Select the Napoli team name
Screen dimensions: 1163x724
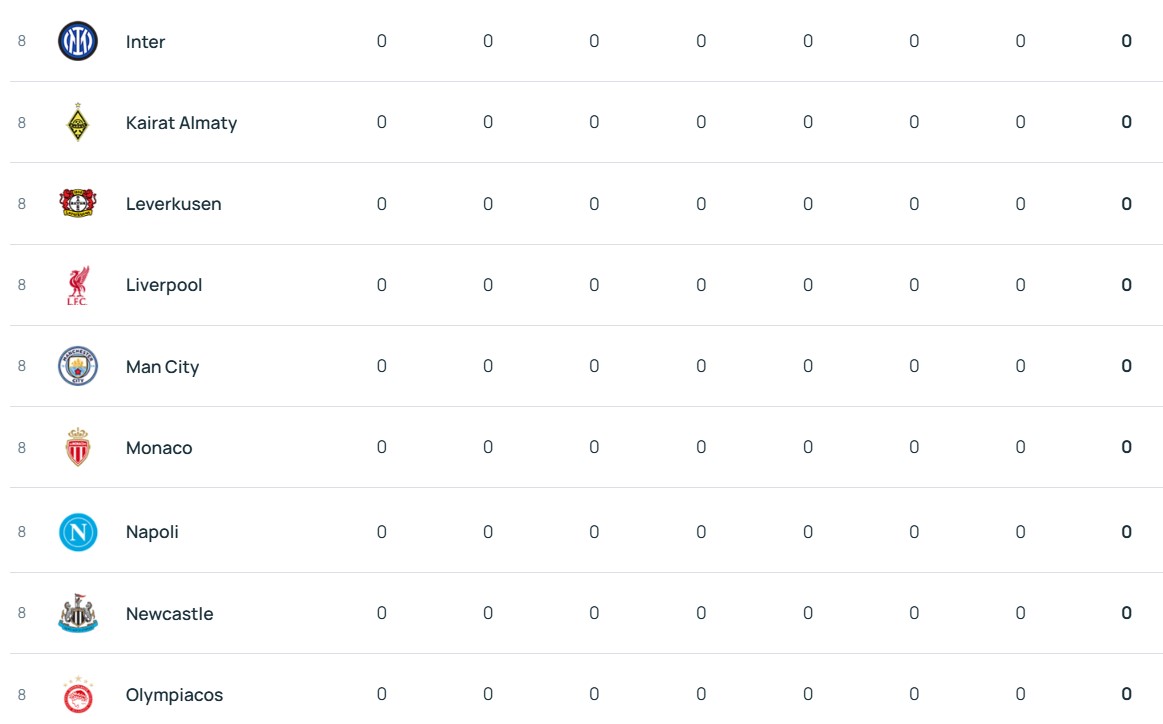tap(152, 532)
